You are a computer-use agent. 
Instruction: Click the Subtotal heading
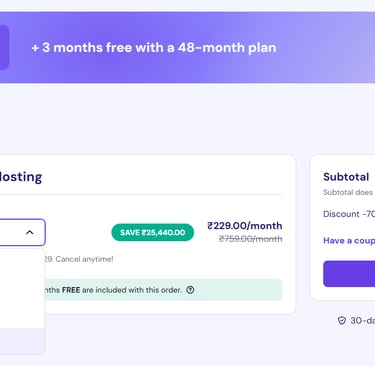pos(346,177)
